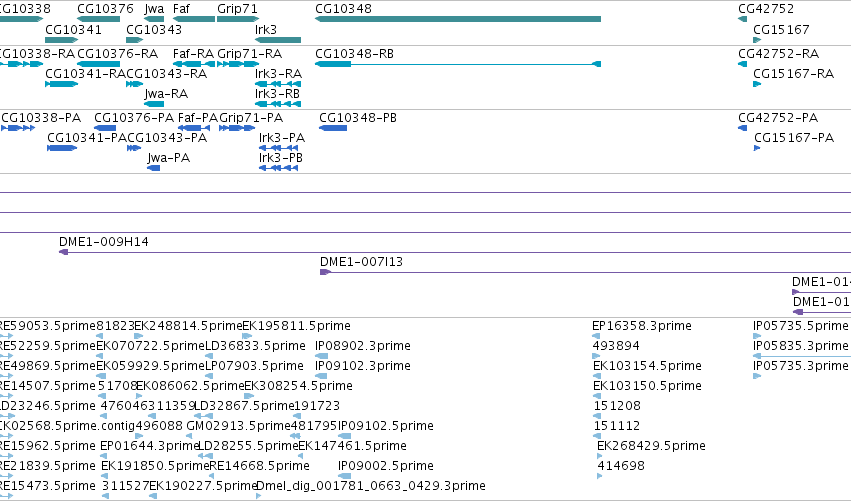Click EST Dmel_dig_001781_0663_0429.3prime

[x=371, y=486]
